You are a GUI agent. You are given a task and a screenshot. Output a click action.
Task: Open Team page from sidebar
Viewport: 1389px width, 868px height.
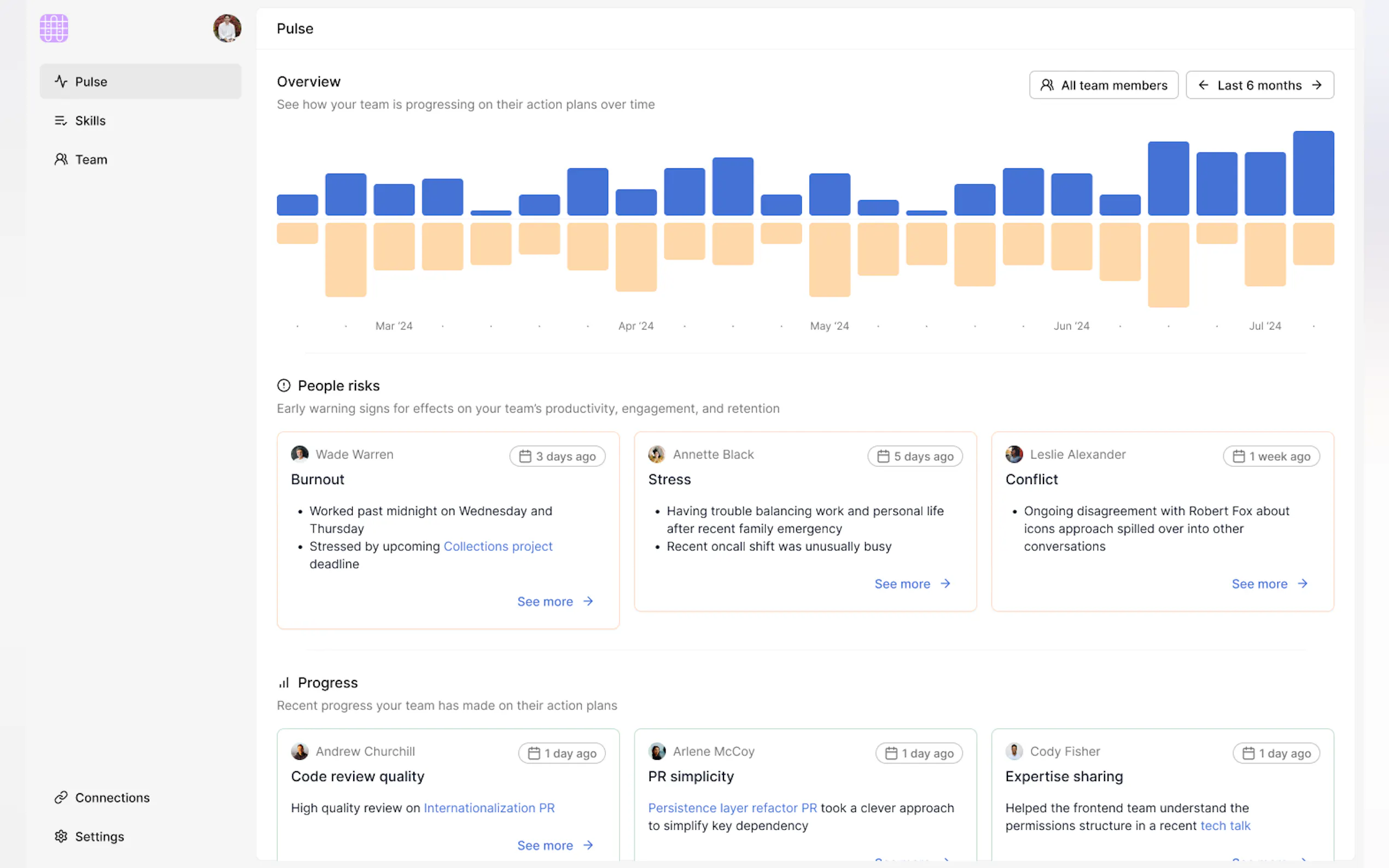pyautogui.click(x=91, y=160)
